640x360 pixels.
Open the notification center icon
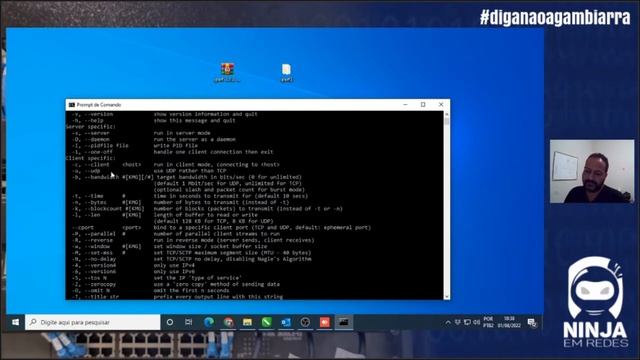tap(532, 322)
